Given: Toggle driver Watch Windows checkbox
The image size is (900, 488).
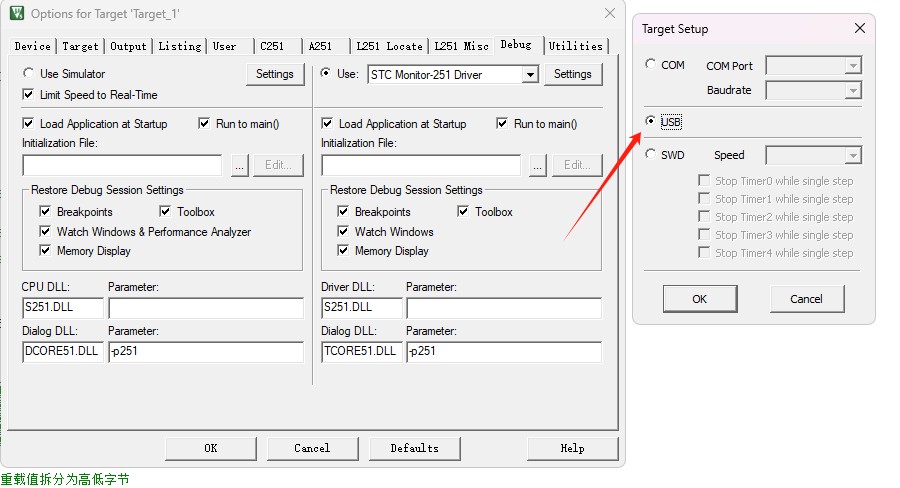Looking at the screenshot, I should click(x=343, y=231).
